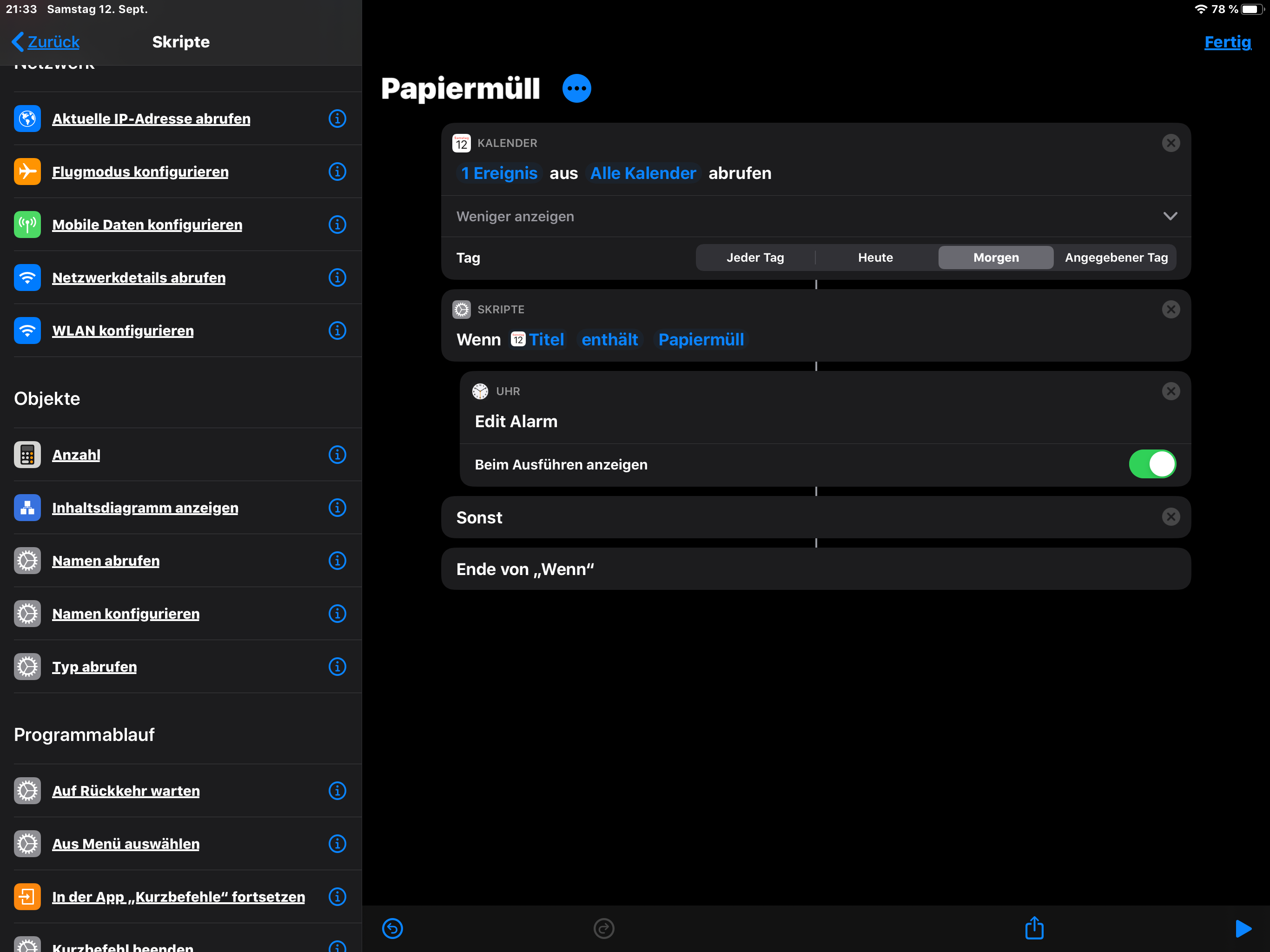1270x952 pixels.
Task: Delete the Edit Alarm action
Action: pos(1171,391)
